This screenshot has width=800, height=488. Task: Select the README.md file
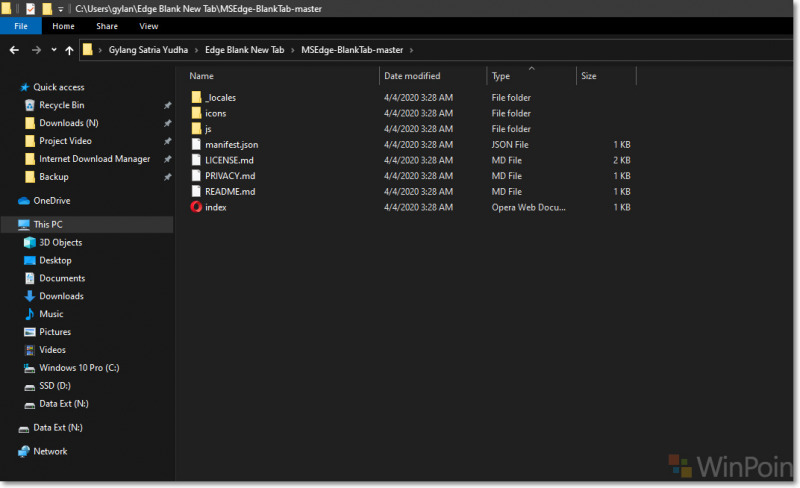click(x=230, y=192)
